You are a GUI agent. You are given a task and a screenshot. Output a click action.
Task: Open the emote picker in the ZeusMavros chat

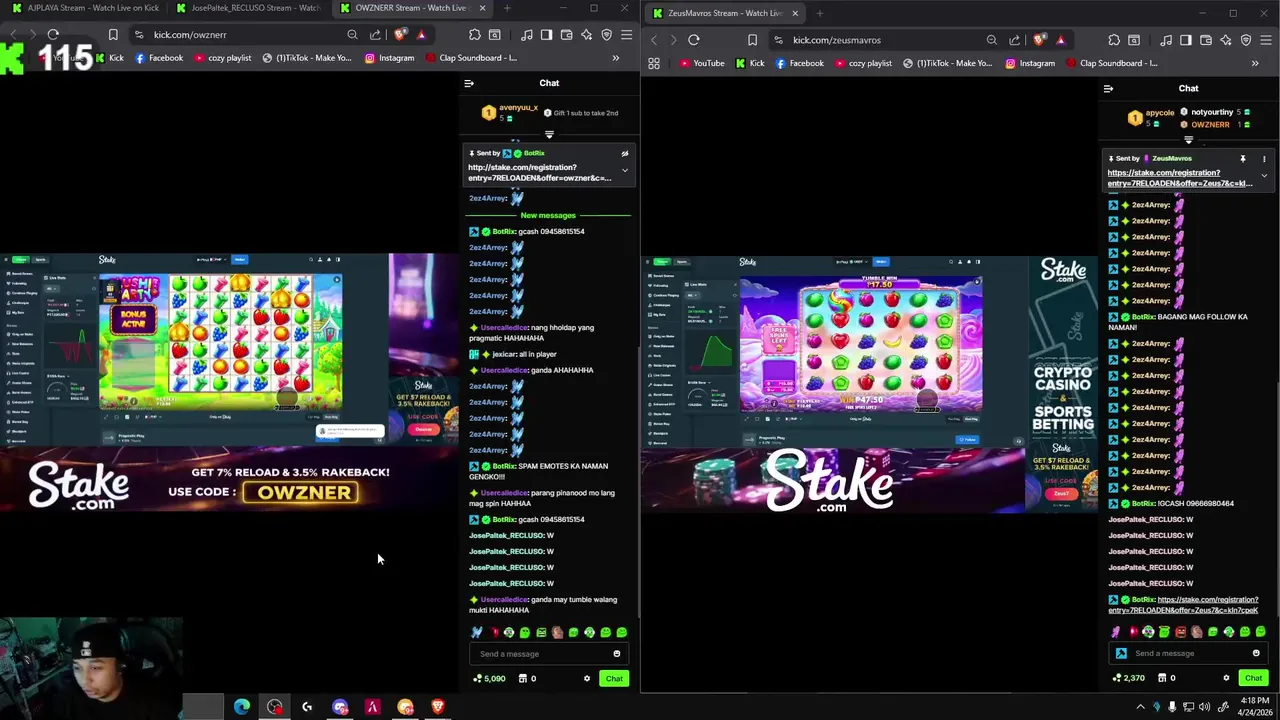(x=1256, y=653)
